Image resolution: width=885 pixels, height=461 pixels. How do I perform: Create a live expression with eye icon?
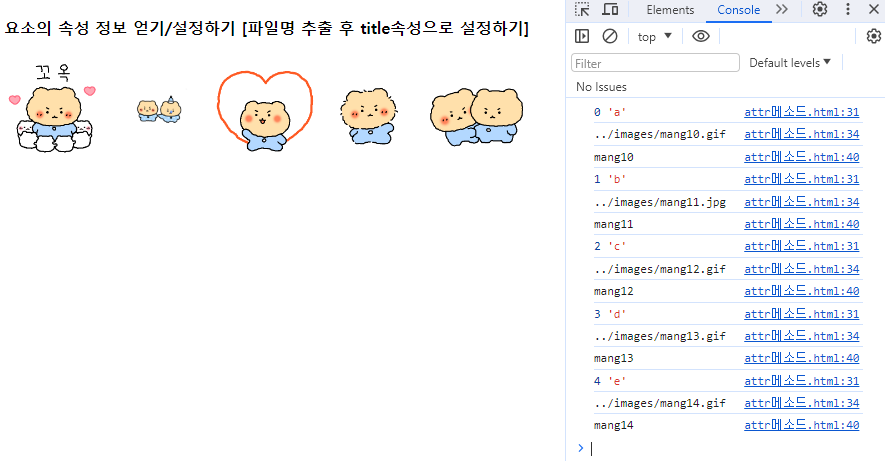(700, 36)
